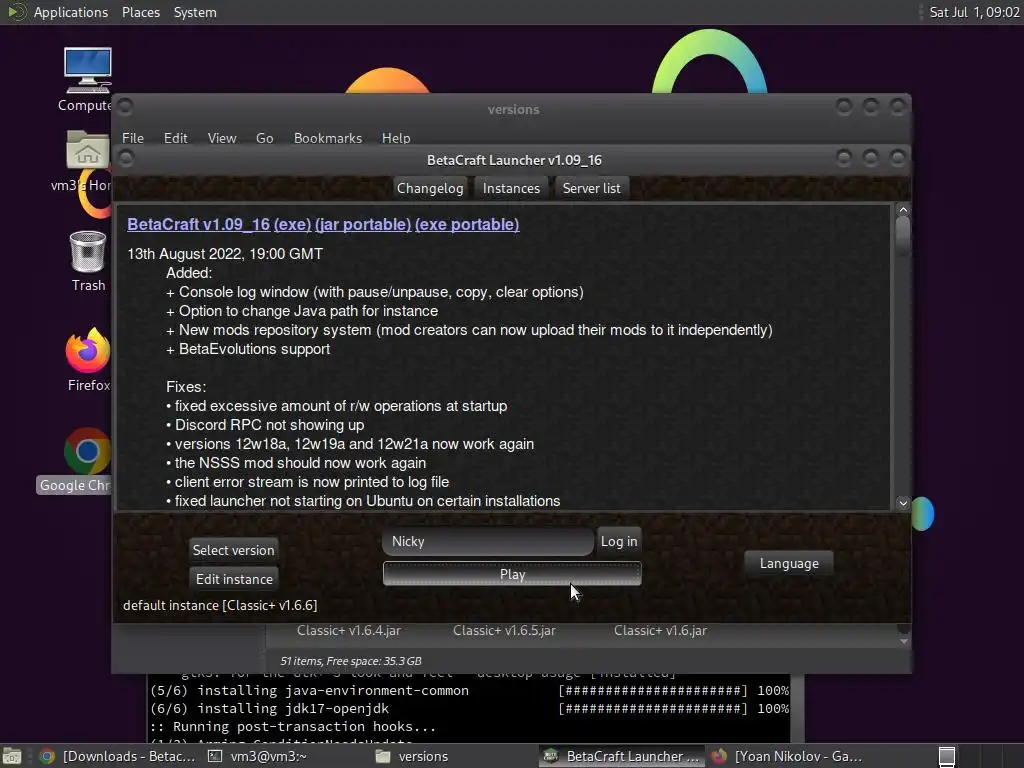
Task: Click the Language button
Action: point(789,563)
